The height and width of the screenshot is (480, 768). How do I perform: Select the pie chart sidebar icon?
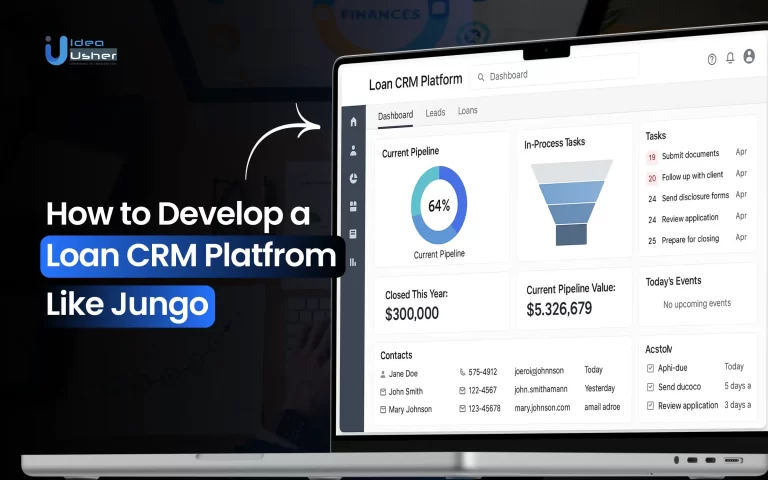pos(353,179)
